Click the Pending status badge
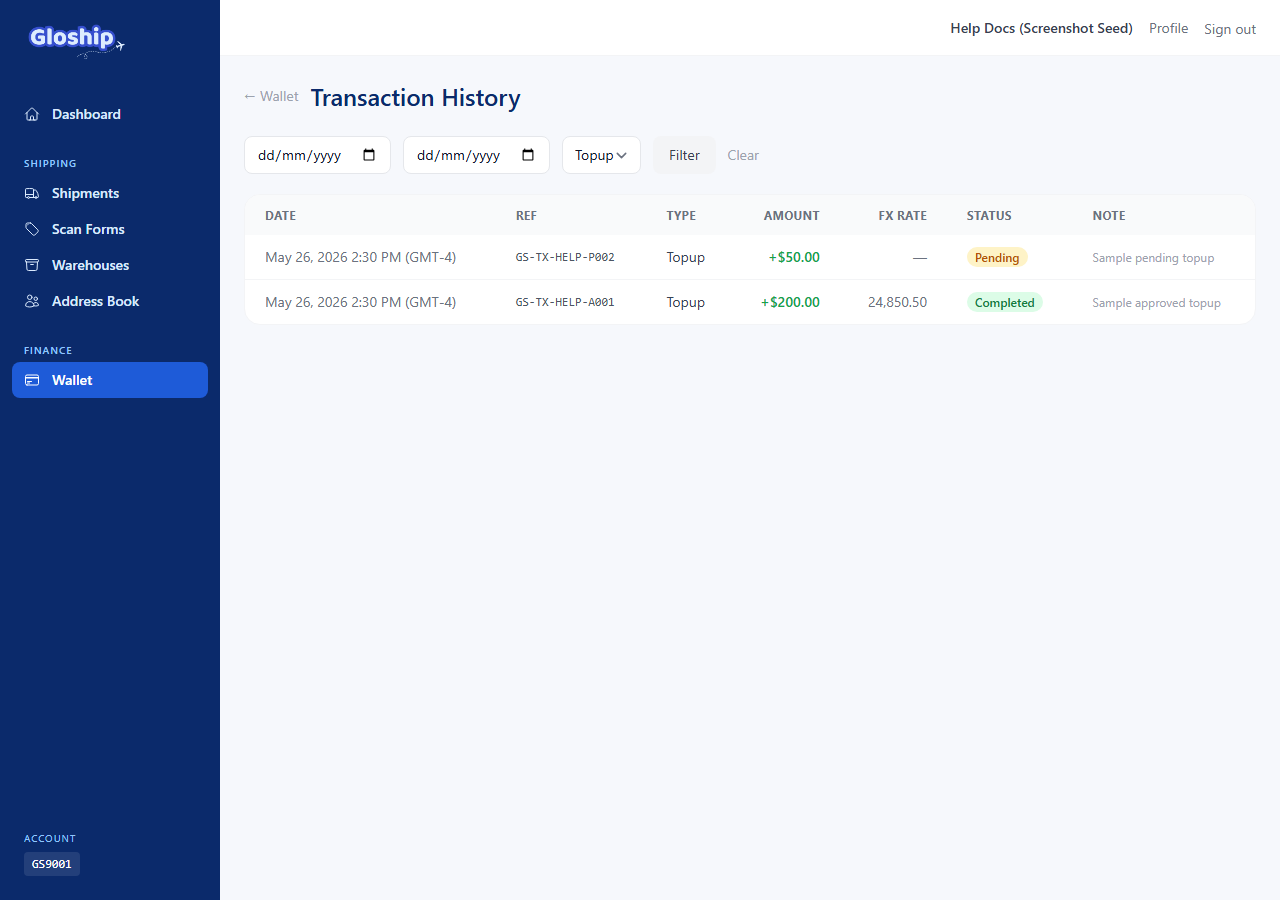The image size is (1280, 900). pyautogui.click(x=997, y=257)
